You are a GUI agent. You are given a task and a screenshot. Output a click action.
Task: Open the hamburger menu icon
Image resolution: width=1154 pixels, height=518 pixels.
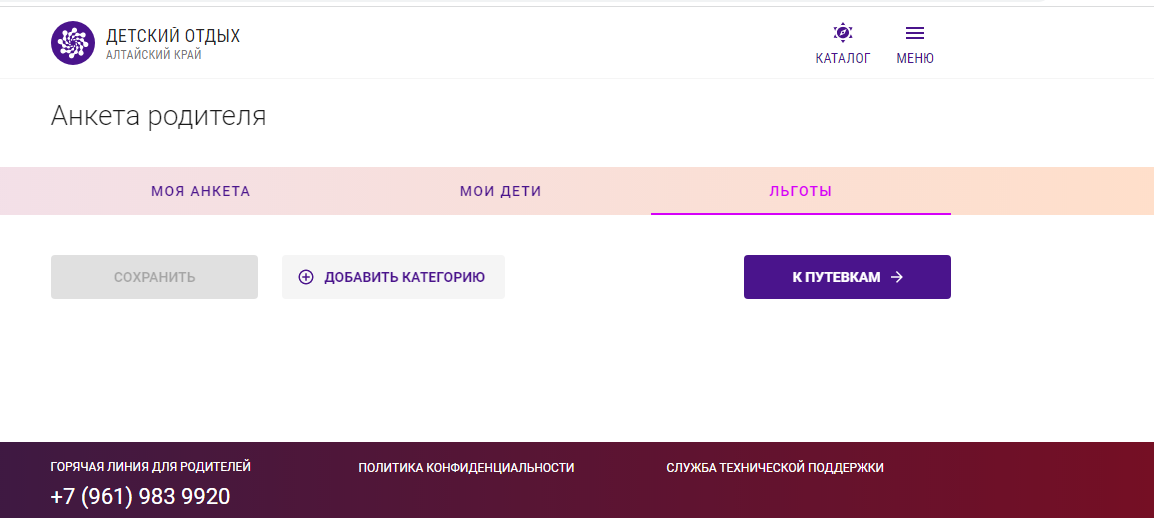915,33
